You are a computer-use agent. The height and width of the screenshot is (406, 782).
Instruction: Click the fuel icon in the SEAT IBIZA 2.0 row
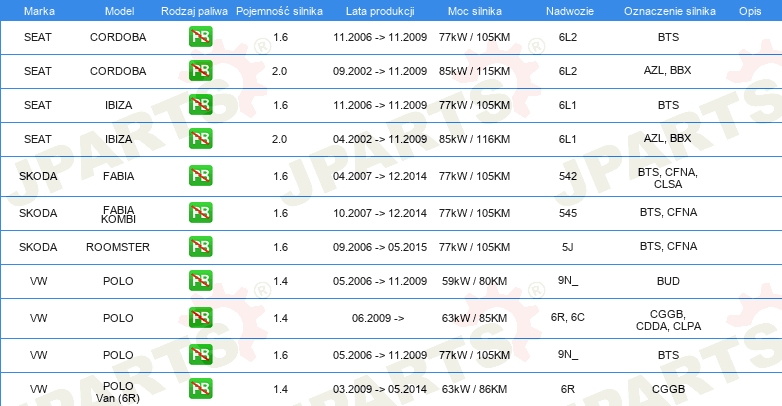[x=200, y=139]
